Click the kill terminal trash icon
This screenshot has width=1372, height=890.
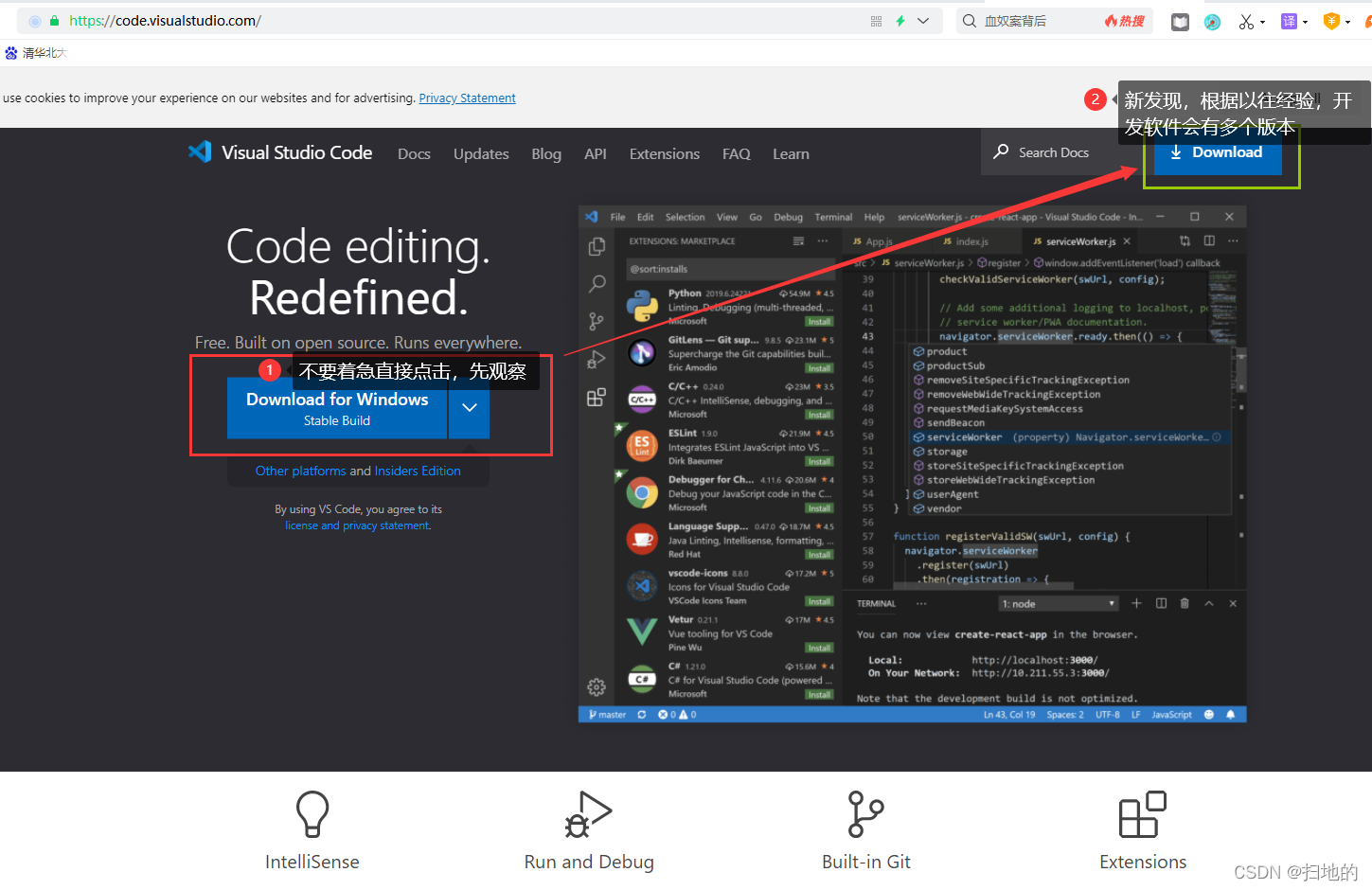[x=1185, y=603]
